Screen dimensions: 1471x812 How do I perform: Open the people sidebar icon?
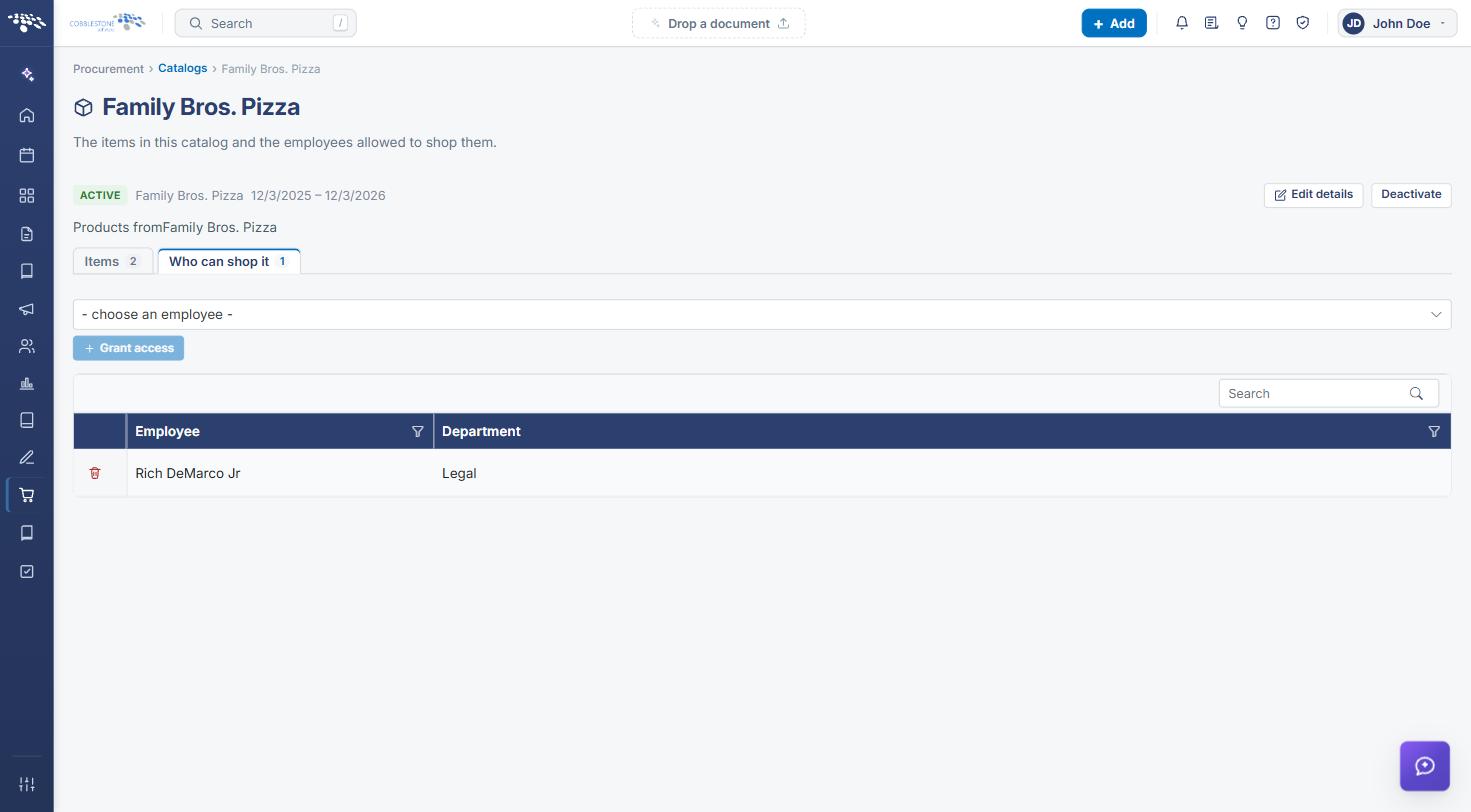tap(27, 346)
